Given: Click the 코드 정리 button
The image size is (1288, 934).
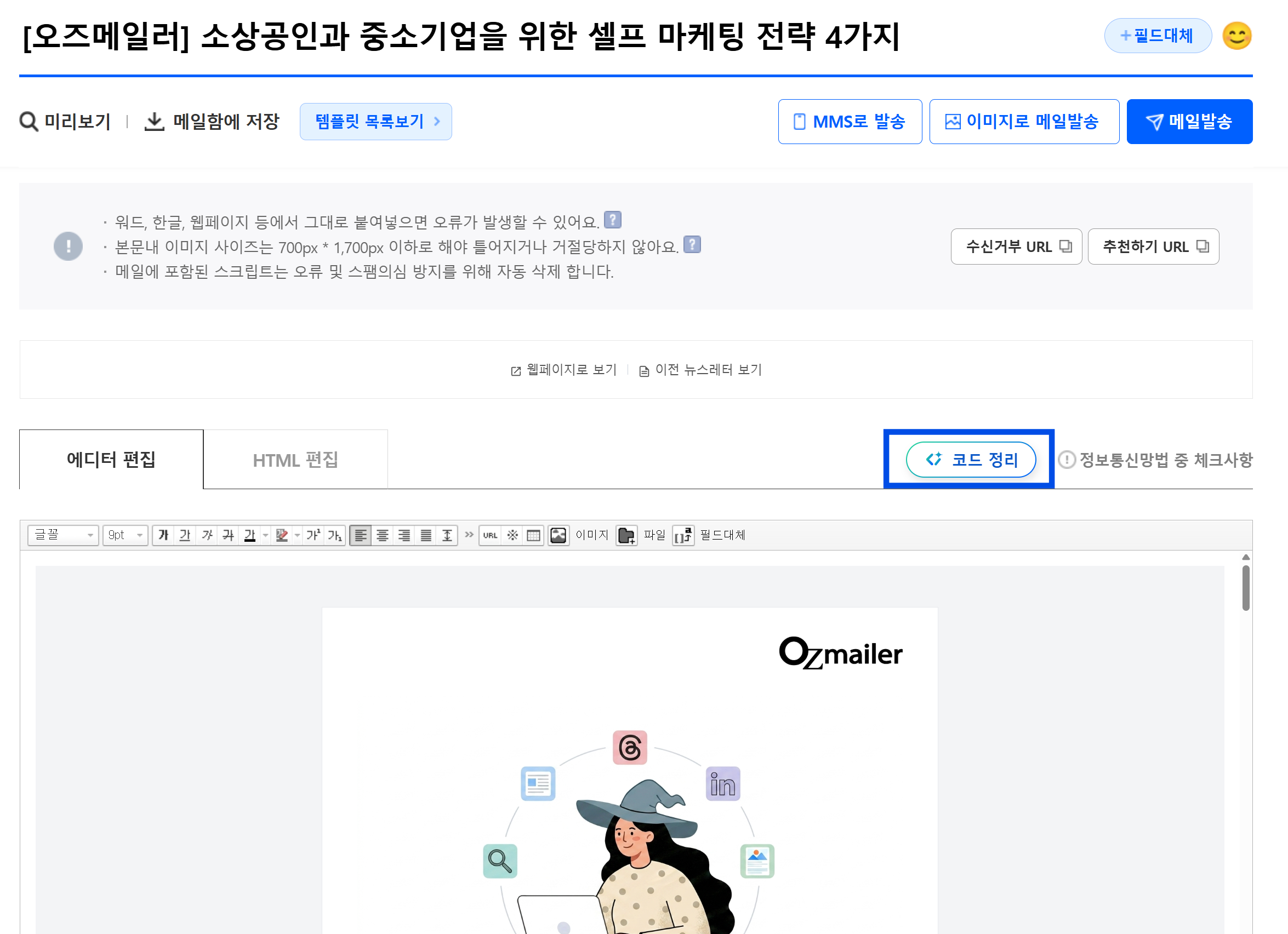Looking at the screenshot, I should 971,459.
